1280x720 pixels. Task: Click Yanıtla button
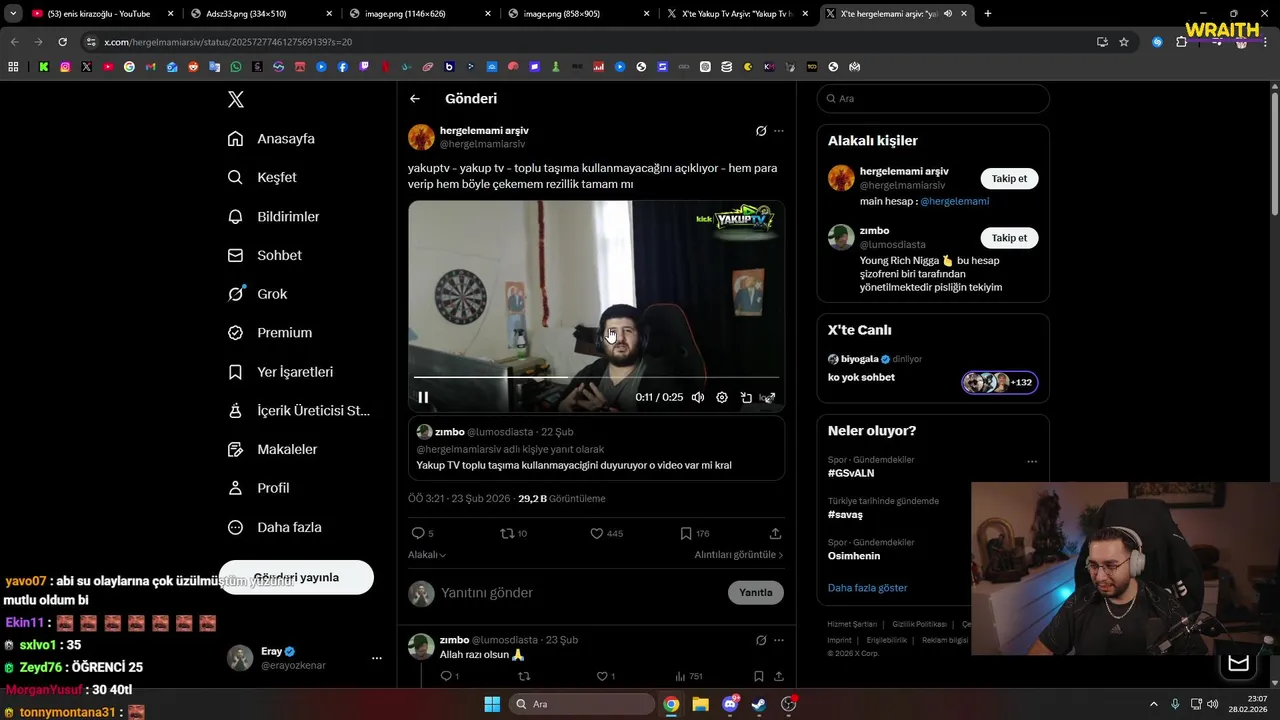[756, 592]
